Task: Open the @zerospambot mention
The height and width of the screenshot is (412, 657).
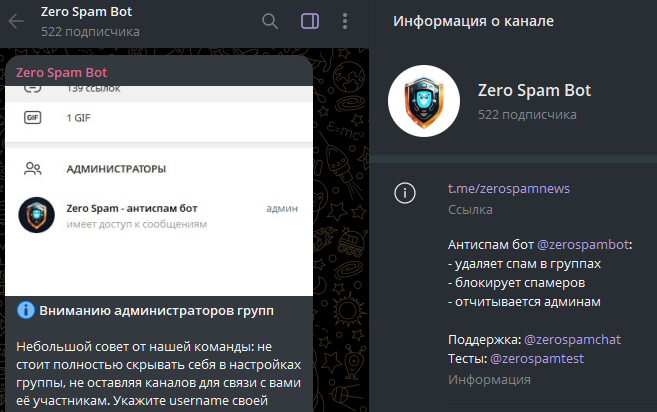Action: (583, 244)
